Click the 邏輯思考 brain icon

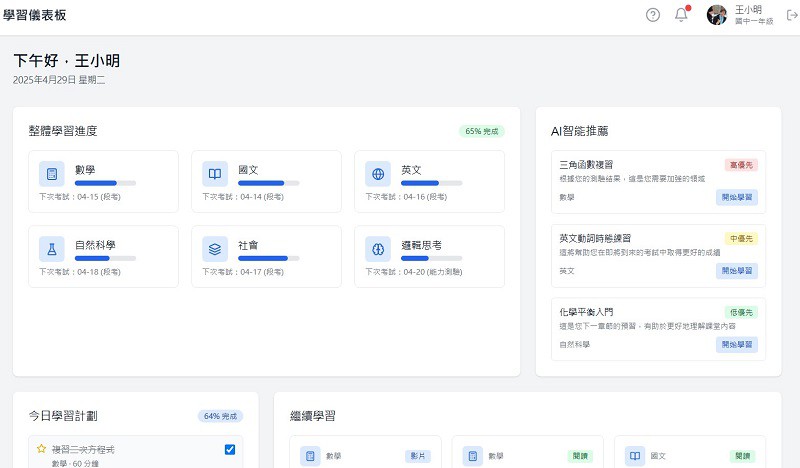coord(377,248)
